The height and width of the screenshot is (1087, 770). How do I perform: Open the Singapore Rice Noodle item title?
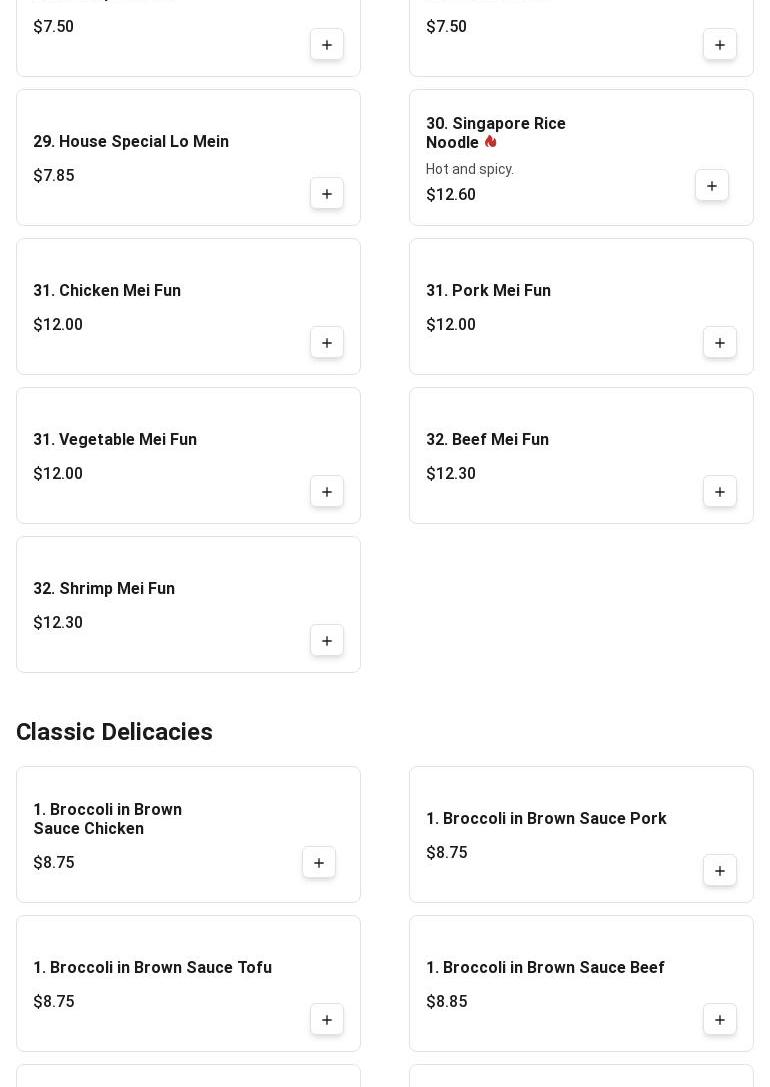pyautogui.click(x=496, y=132)
